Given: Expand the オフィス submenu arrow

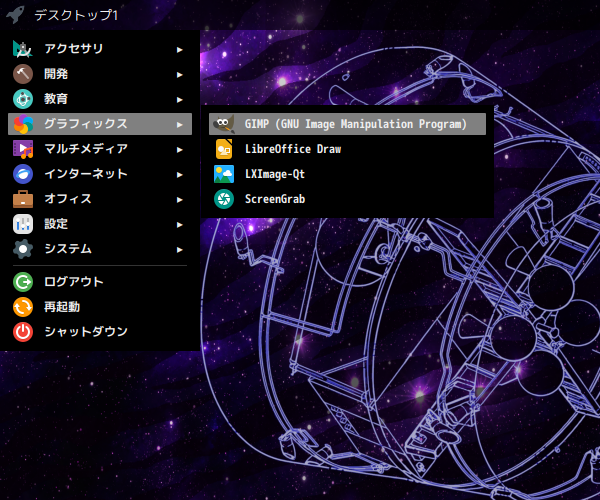Looking at the screenshot, I should click(179, 200).
